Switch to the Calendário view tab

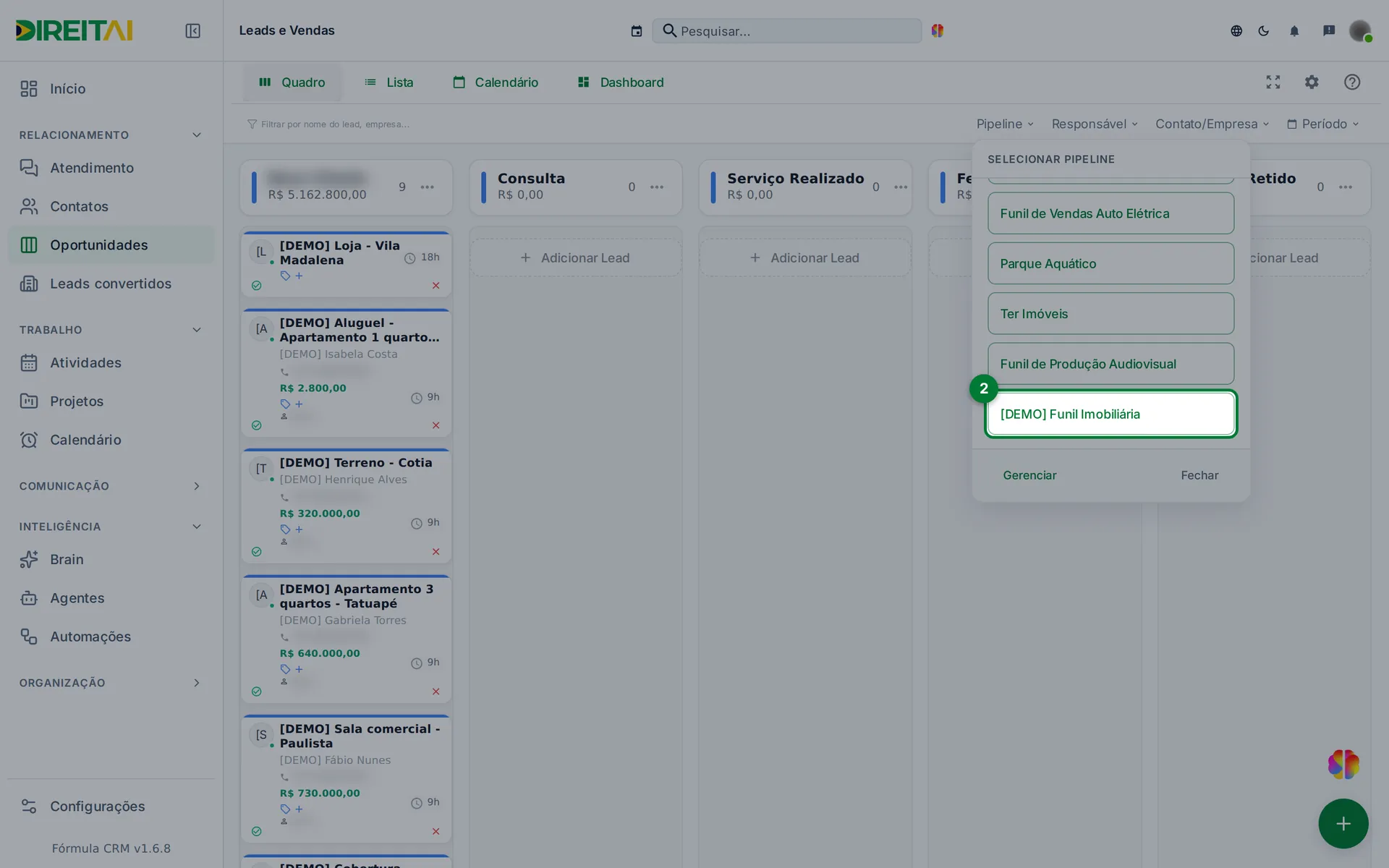(496, 82)
